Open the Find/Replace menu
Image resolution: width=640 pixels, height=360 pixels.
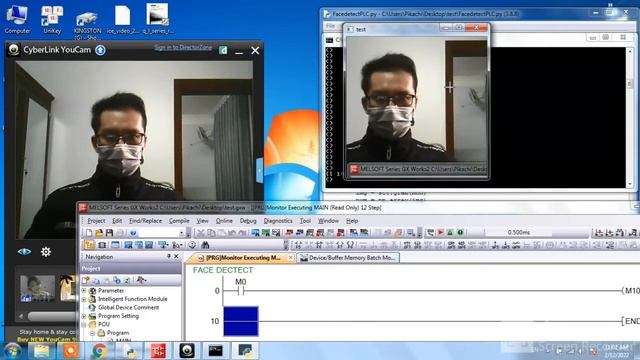pos(145,221)
